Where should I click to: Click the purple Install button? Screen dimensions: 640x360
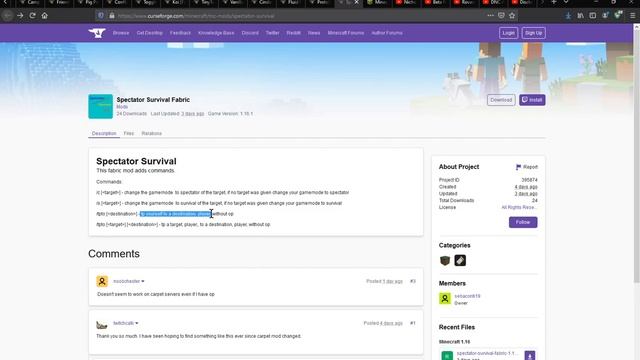[532, 100]
